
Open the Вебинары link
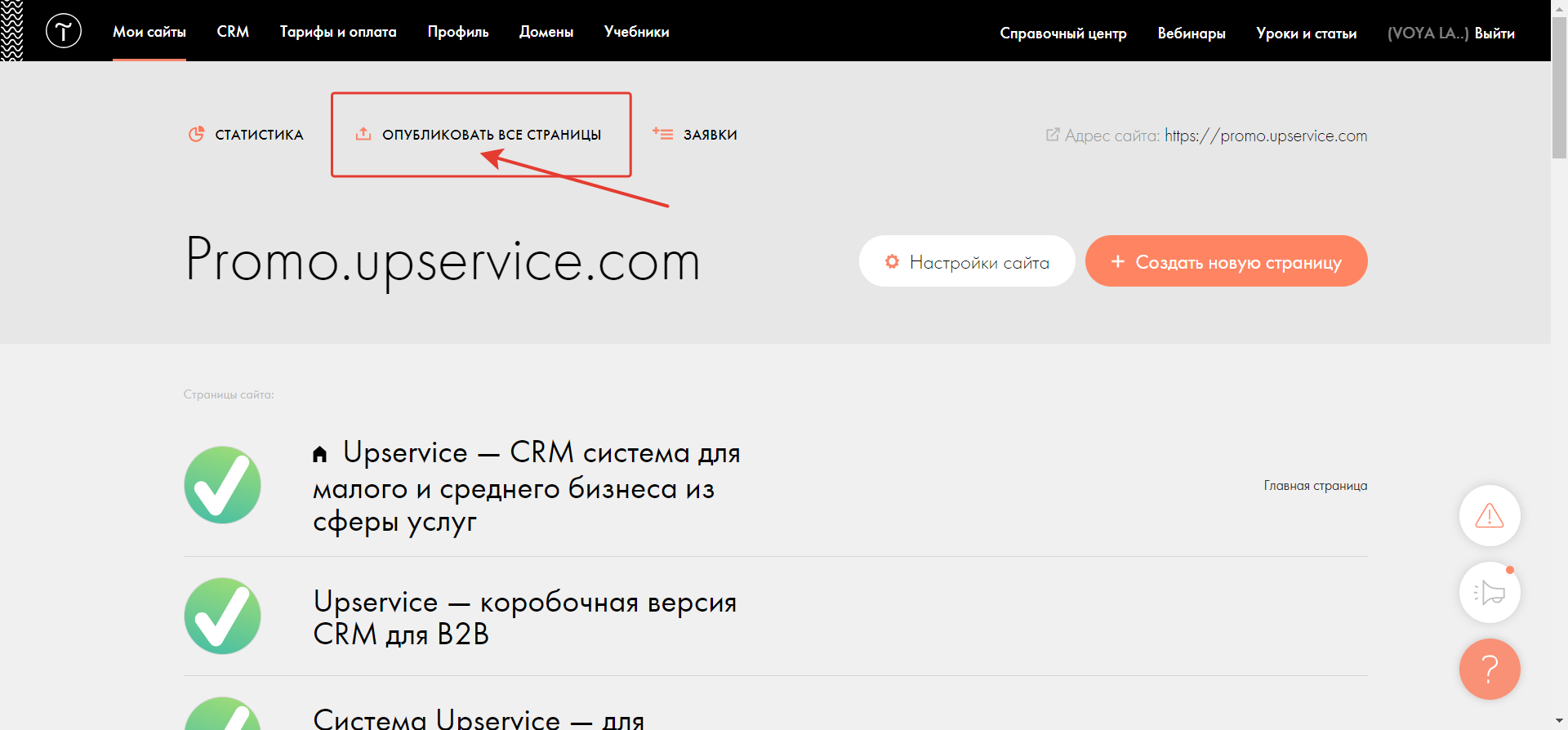pos(1192,33)
